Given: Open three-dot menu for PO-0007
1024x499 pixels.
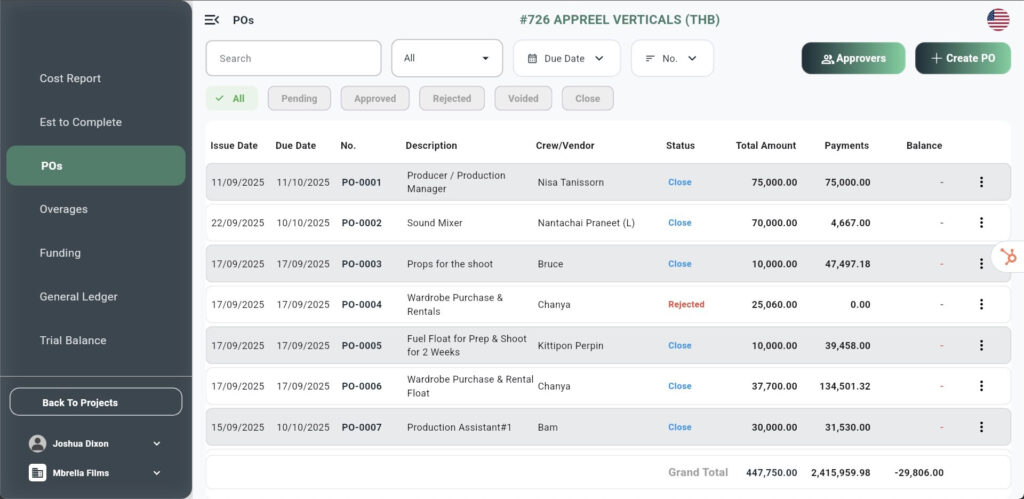Looking at the screenshot, I should [981, 427].
